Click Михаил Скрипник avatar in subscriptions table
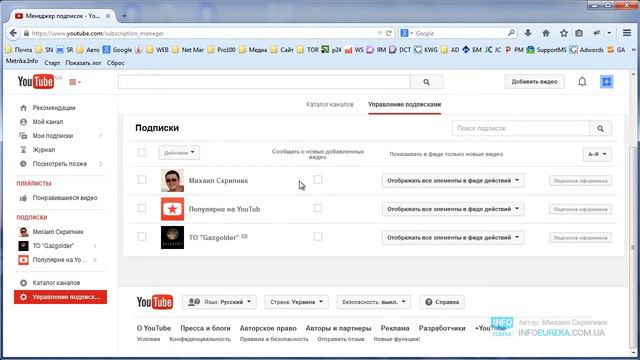 click(172, 180)
